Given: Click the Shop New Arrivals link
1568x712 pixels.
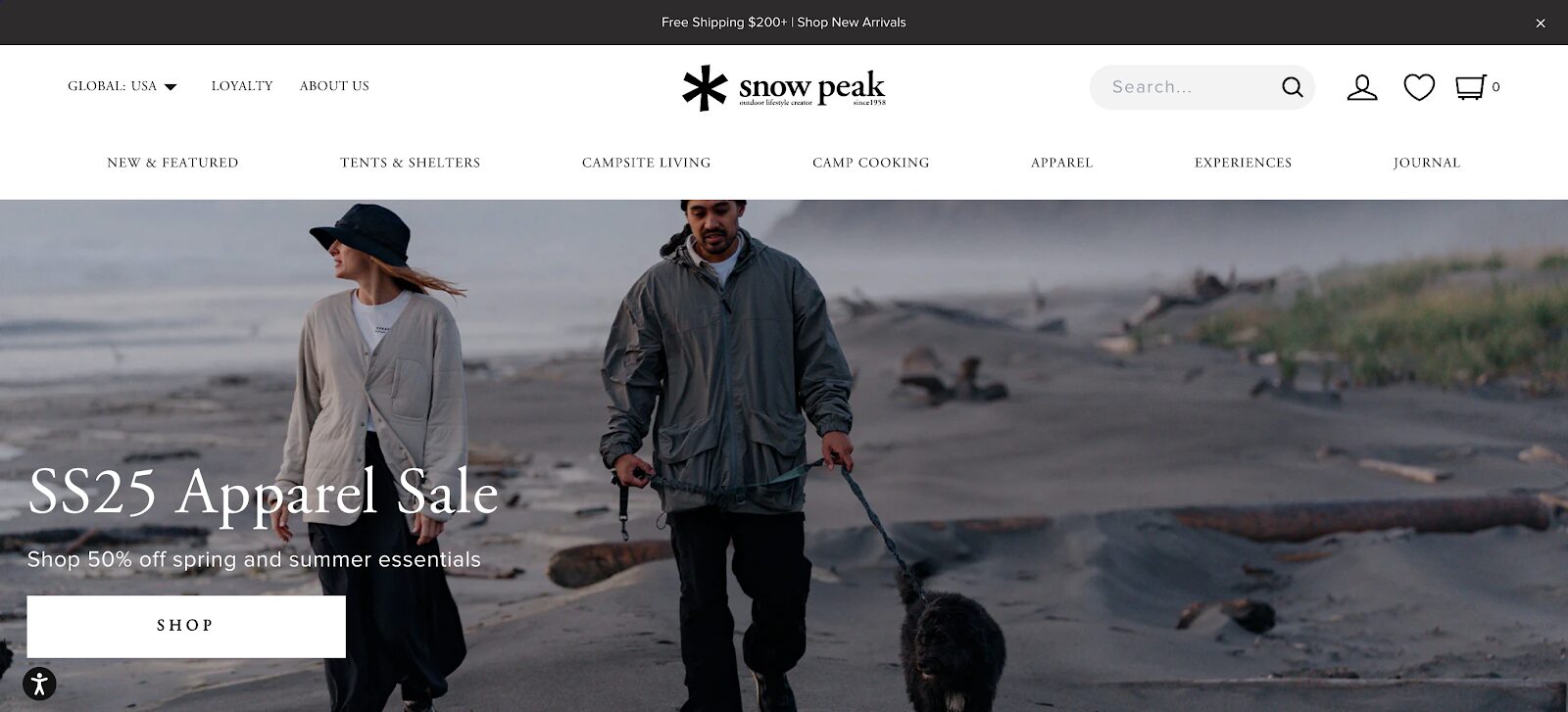Looking at the screenshot, I should click(852, 23).
